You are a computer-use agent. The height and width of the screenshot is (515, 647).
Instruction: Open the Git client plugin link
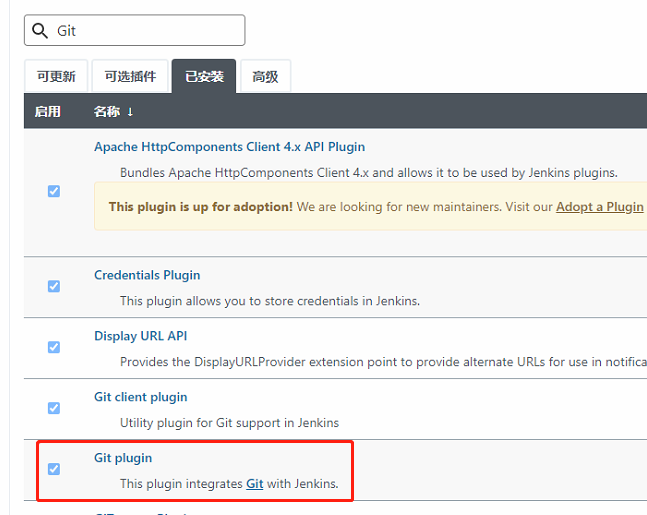pyautogui.click(x=141, y=397)
